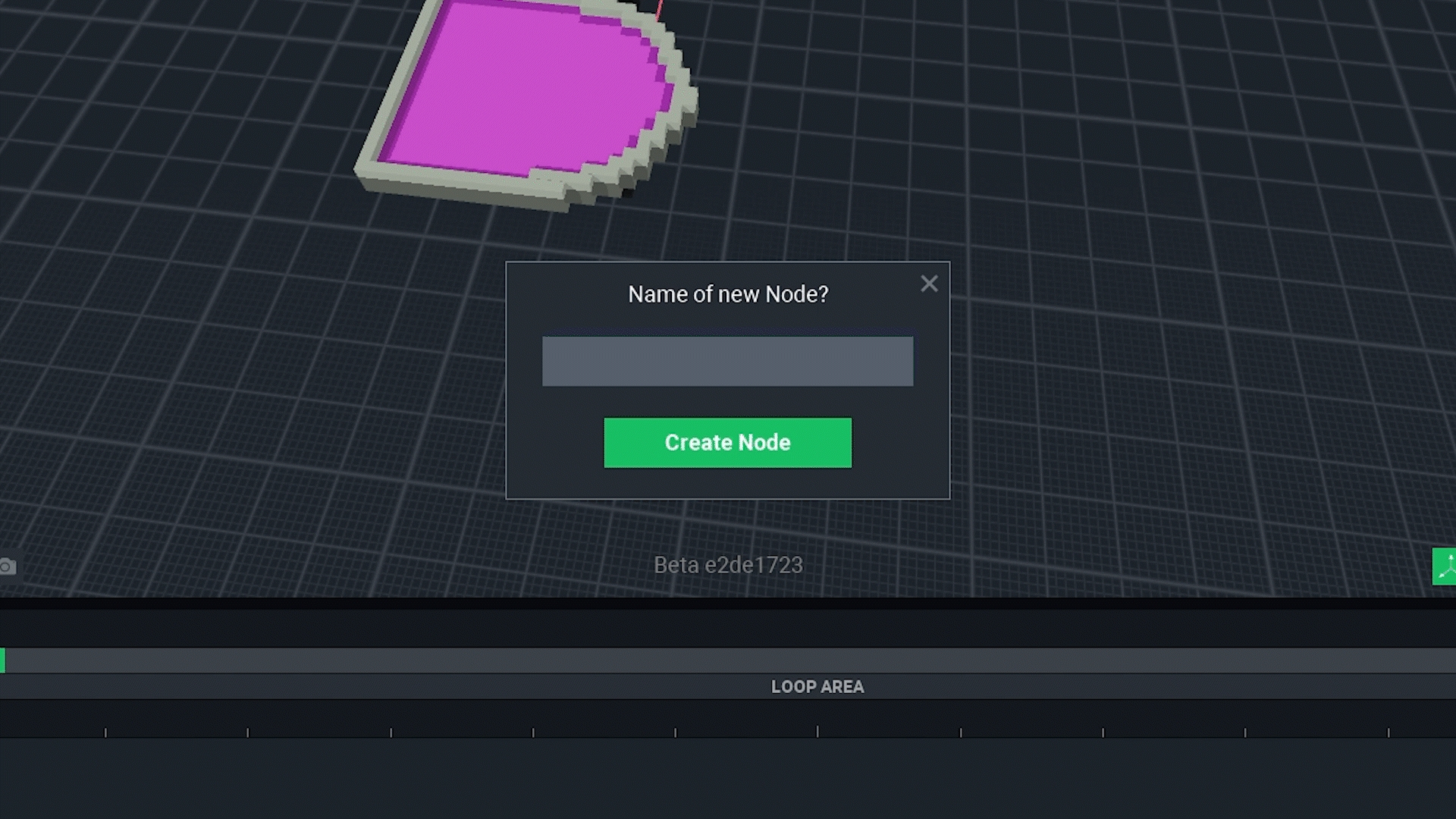Click the last tick on timeline ruler
The height and width of the screenshot is (819, 1456).
click(1389, 733)
